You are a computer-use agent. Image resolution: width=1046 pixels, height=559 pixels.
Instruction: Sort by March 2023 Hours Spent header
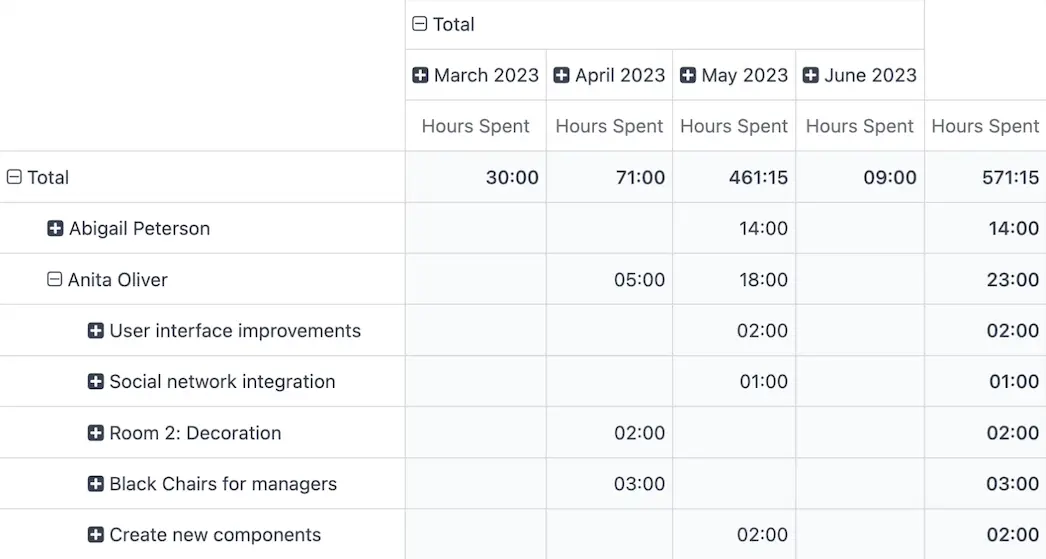pos(476,126)
